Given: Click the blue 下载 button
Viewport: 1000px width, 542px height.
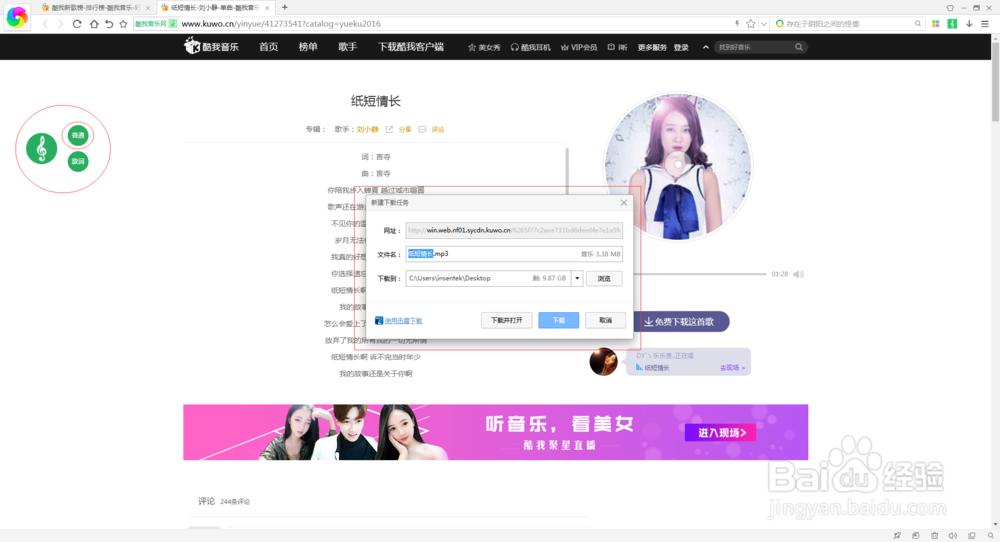Looking at the screenshot, I should (x=559, y=320).
